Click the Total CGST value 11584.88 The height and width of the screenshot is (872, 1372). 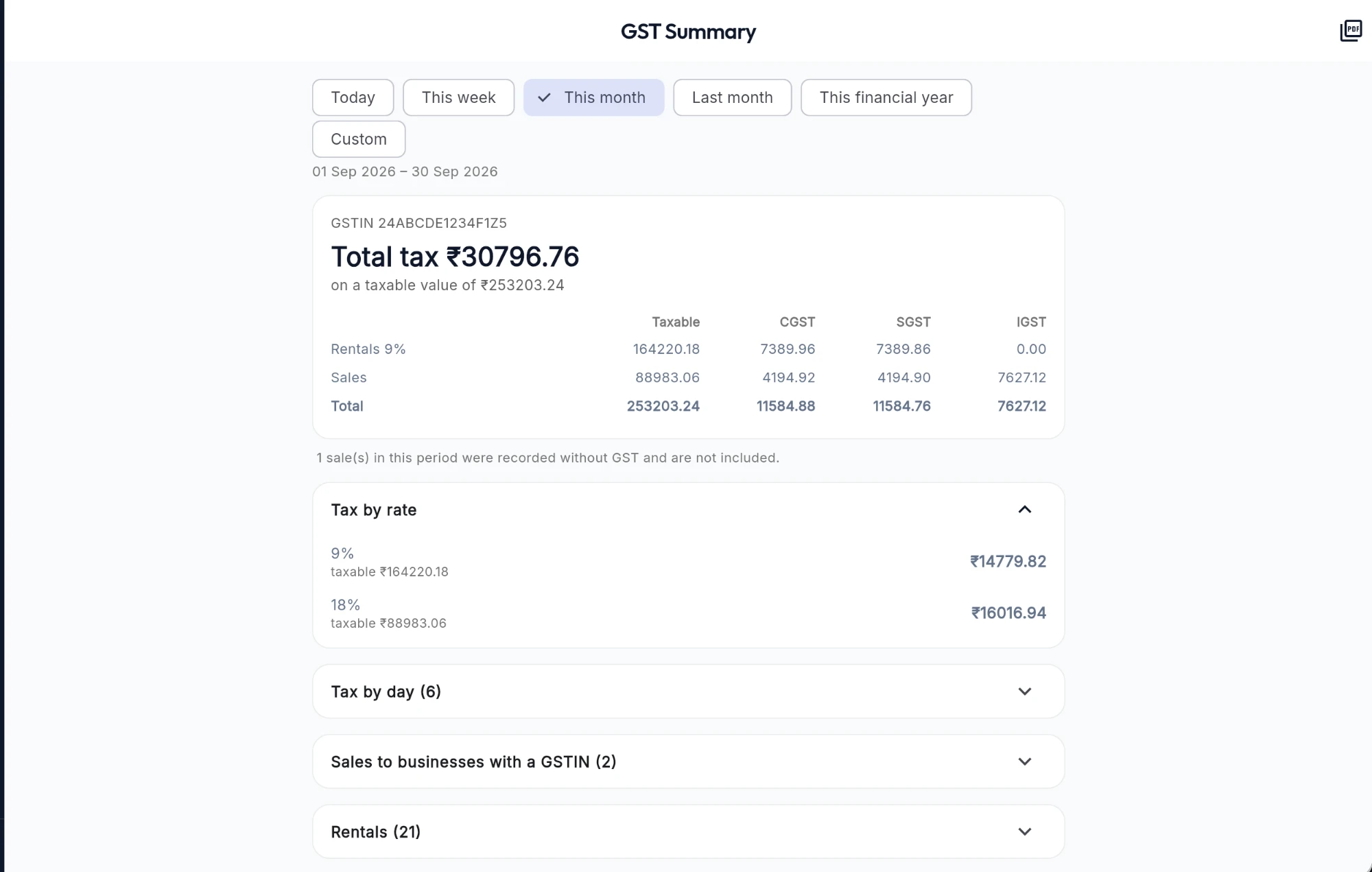785,406
